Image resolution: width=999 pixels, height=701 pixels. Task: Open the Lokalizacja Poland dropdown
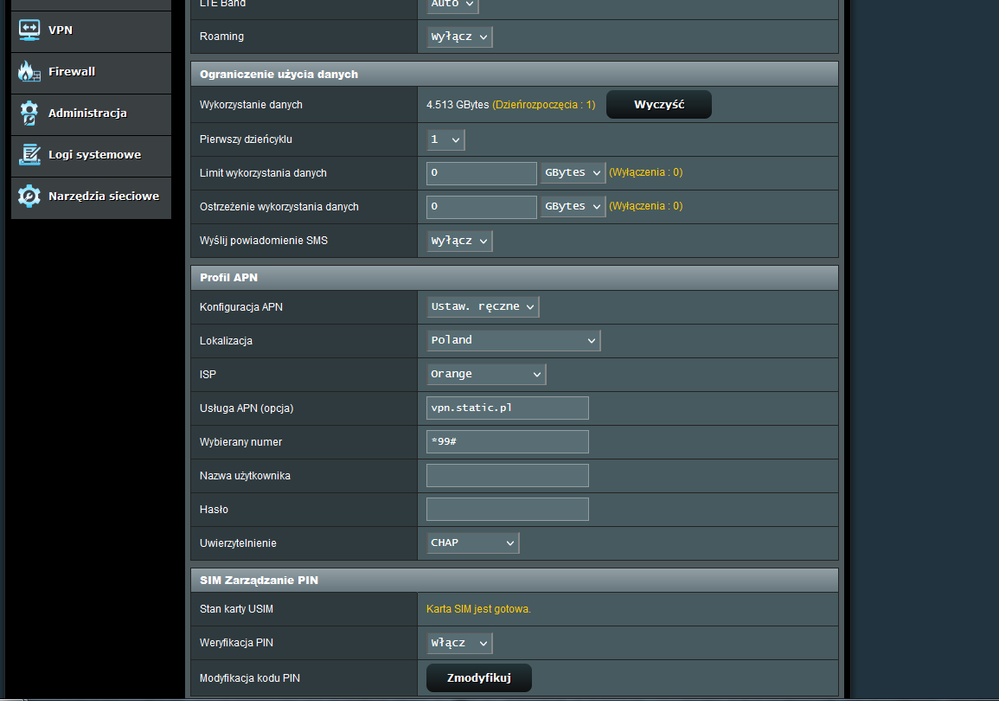(x=513, y=341)
